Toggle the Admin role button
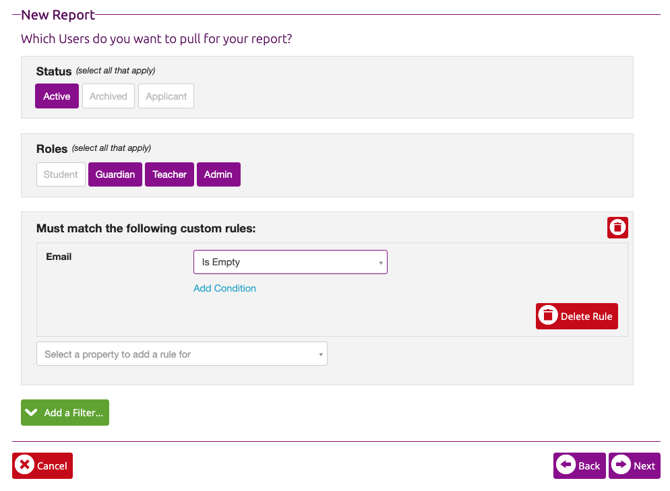670x491 pixels. tap(218, 174)
